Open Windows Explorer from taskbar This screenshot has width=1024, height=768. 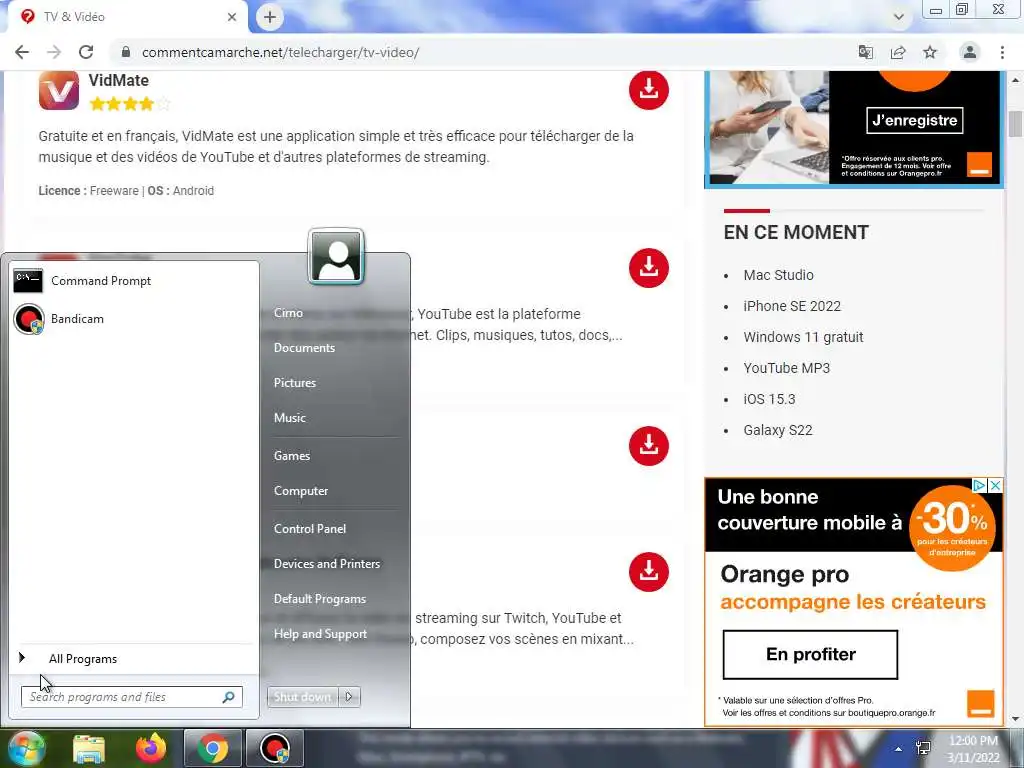pos(89,749)
